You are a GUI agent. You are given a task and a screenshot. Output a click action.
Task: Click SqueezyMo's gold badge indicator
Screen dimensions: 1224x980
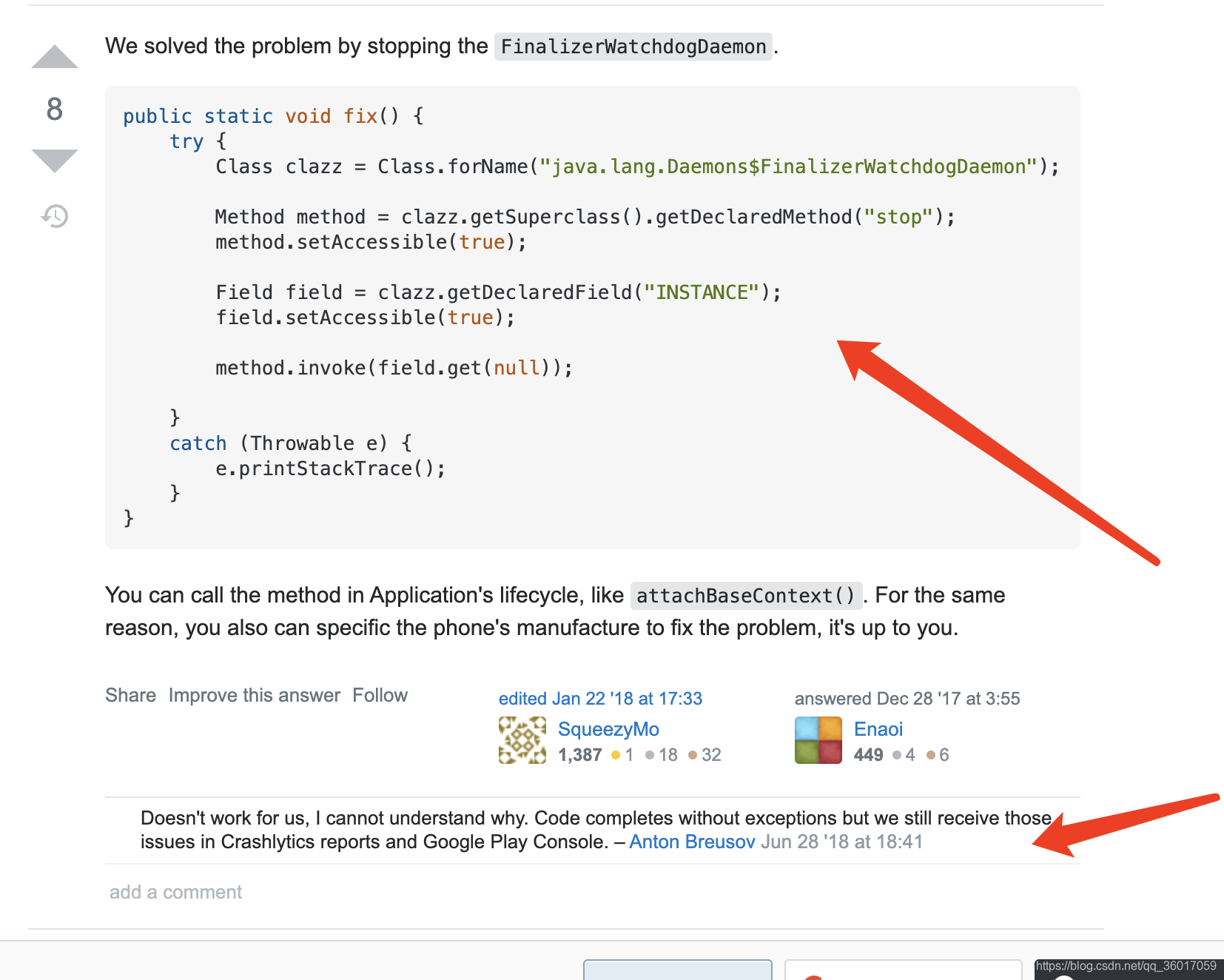622,755
